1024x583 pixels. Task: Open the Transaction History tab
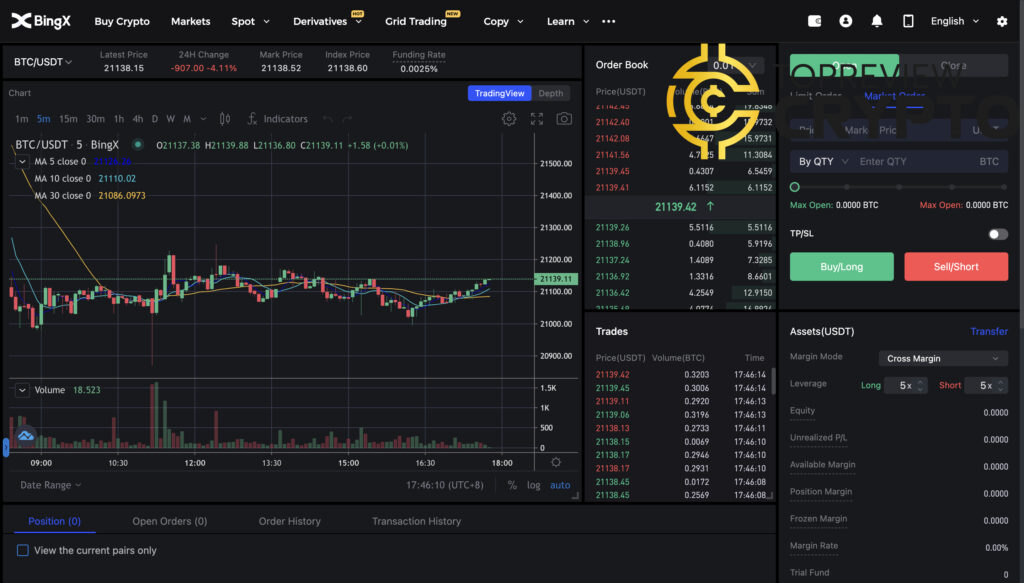click(416, 521)
